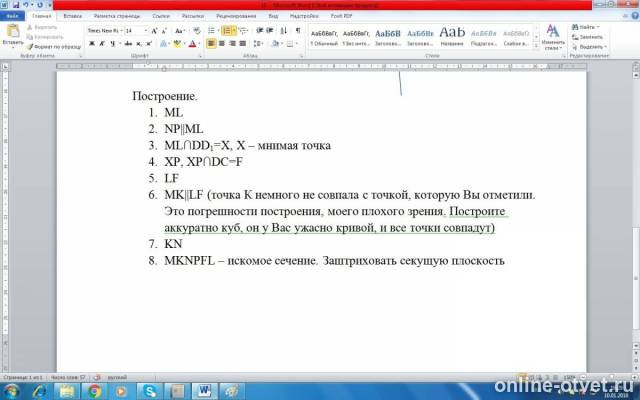Decrease paragraph indent
640x400 pixels.
(x=260, y=31)
